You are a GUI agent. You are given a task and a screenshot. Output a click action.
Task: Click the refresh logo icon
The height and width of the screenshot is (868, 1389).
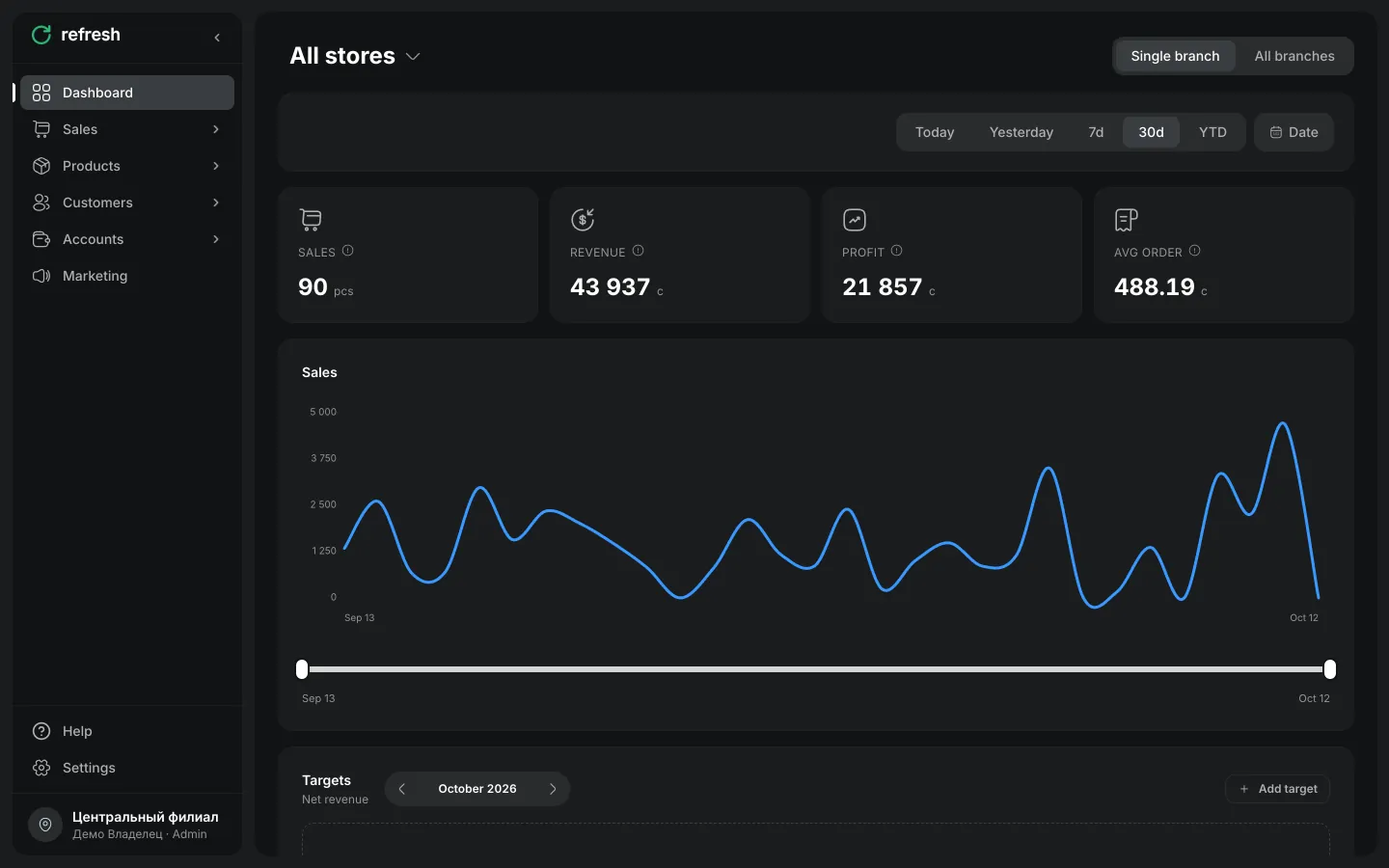coord(41,35)
